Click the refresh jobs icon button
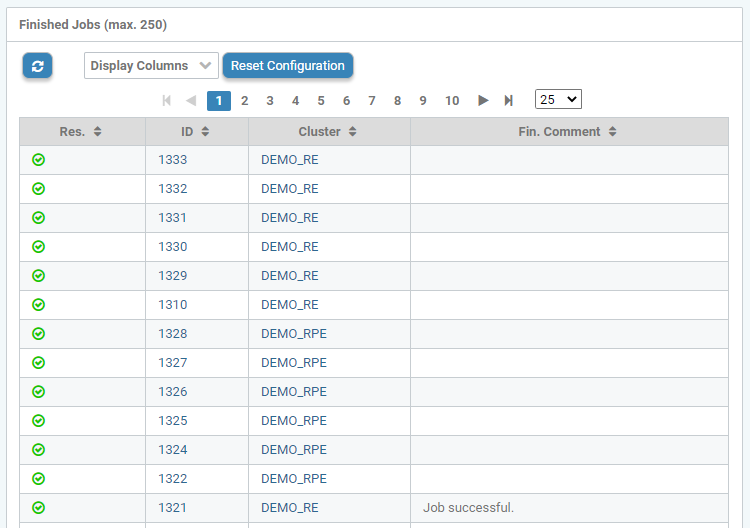The height and width of the screenshot is (528, 750). tap(38, 66)
